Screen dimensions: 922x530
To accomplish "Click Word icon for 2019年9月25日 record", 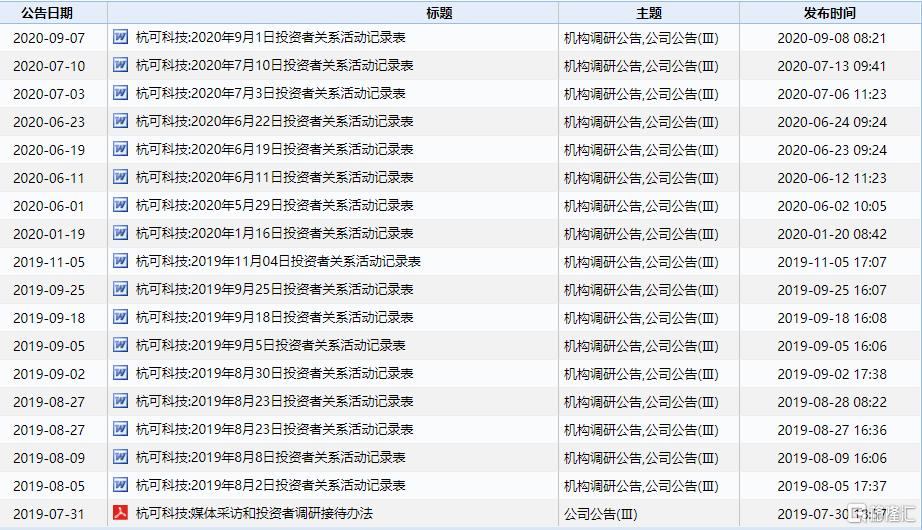I will coord(120,289).
